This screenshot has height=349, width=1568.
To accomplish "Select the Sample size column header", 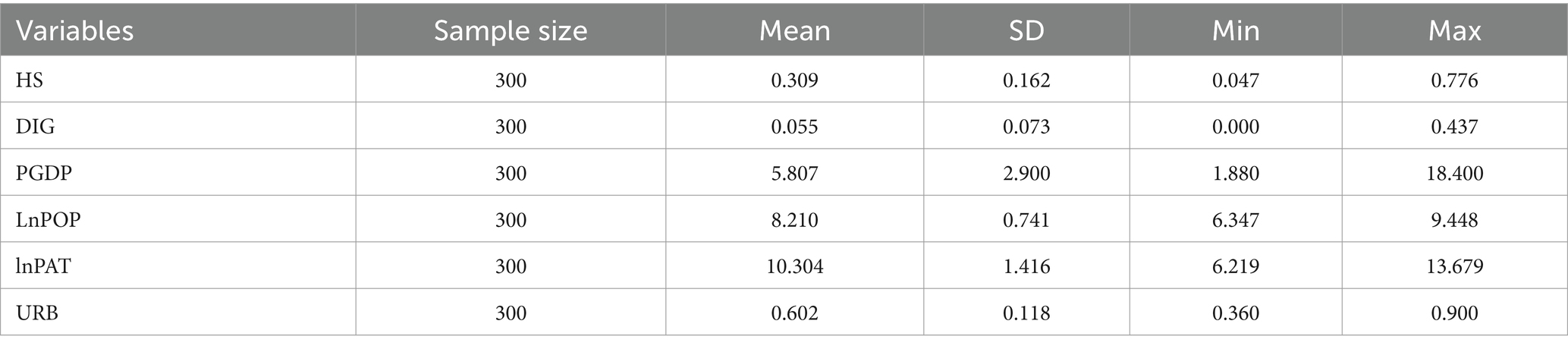I will tap(511, 31).
